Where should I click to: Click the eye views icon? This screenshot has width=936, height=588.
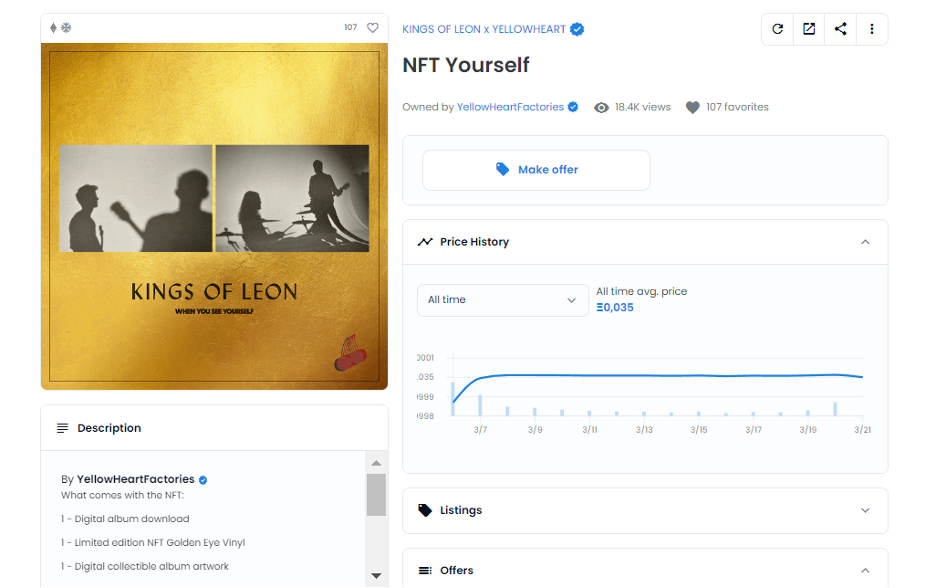[x=601, y=107]
